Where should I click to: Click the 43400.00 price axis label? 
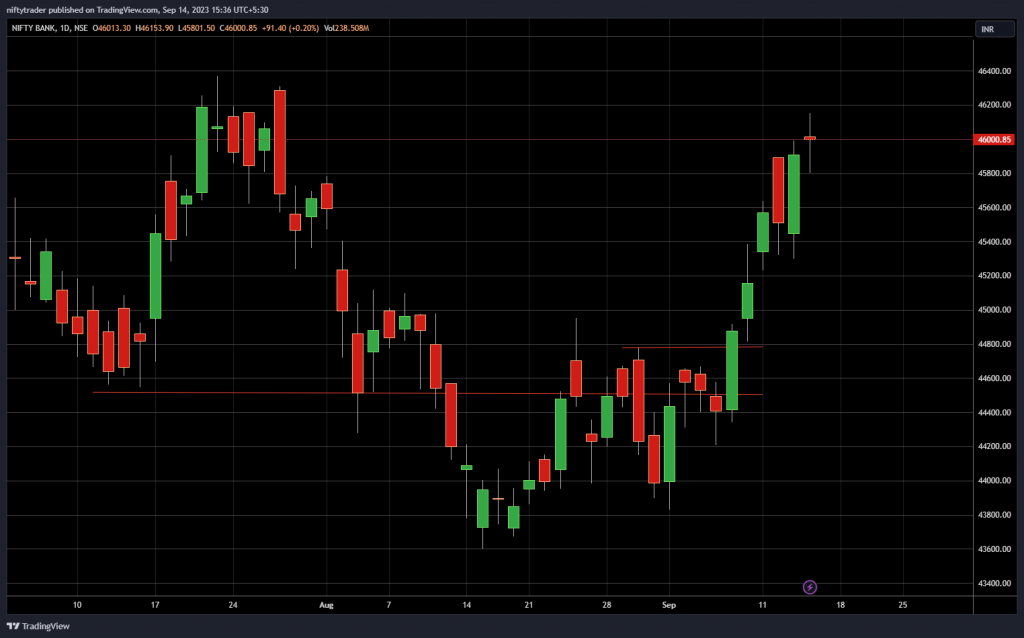[994, 583]
